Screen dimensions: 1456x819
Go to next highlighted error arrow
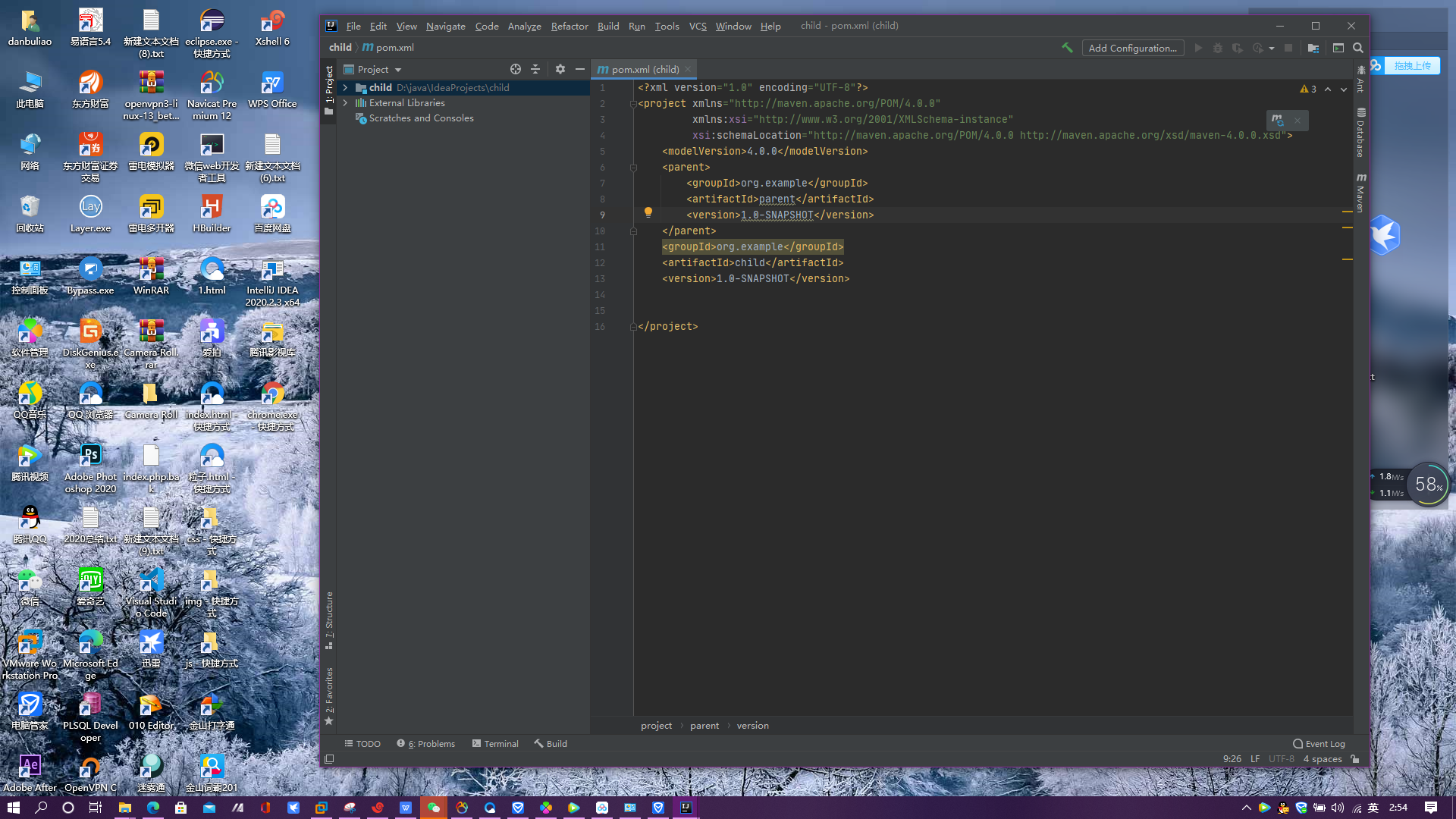tap(1344, 89)
